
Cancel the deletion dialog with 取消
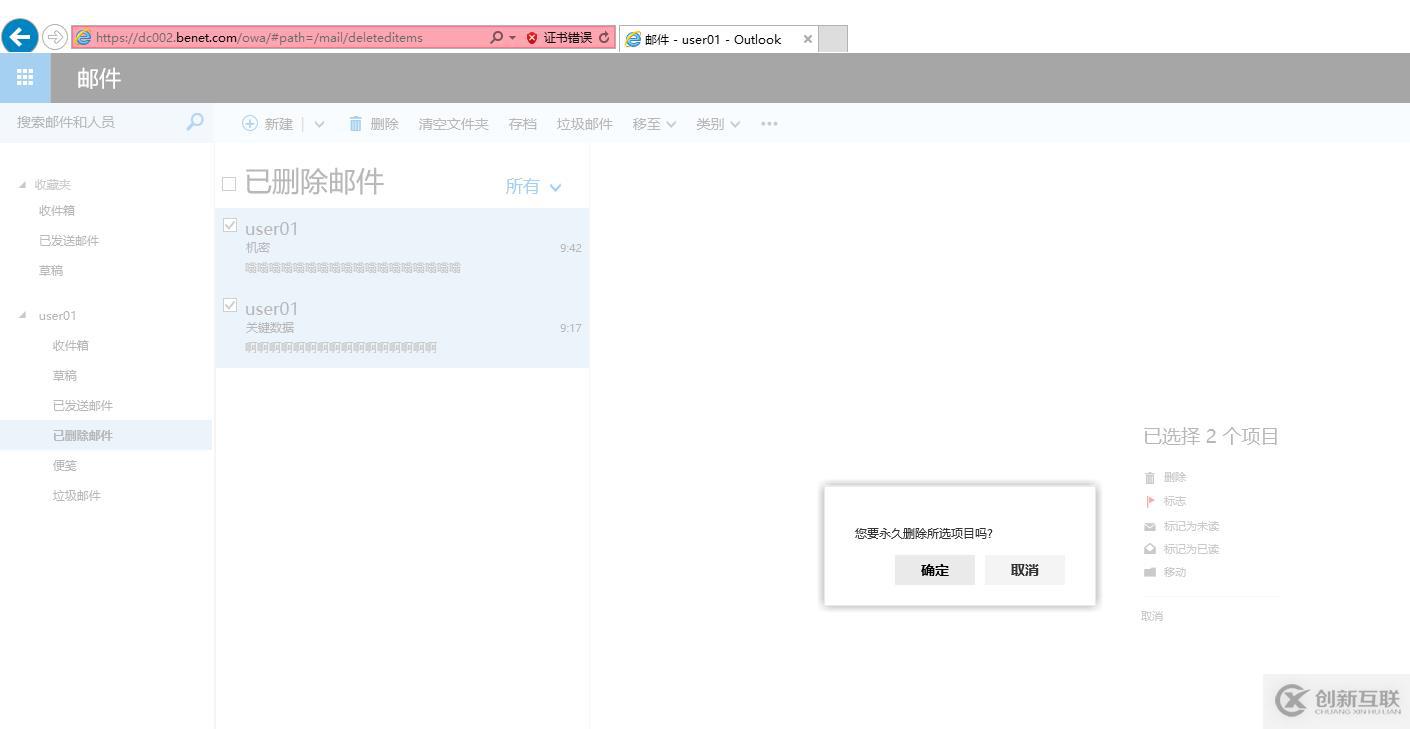tap(1023, 569)
